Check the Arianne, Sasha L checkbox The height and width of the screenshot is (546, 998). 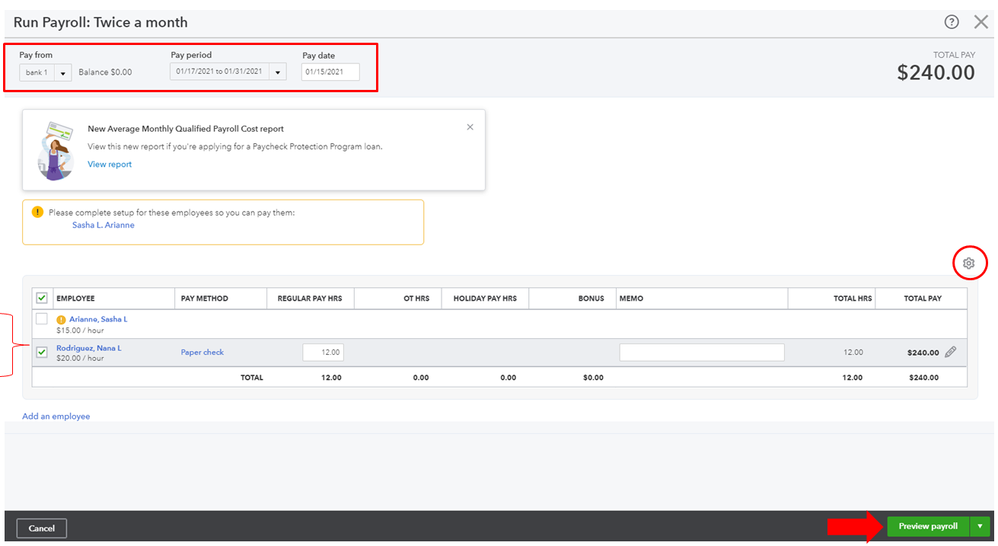click(42, 319)
